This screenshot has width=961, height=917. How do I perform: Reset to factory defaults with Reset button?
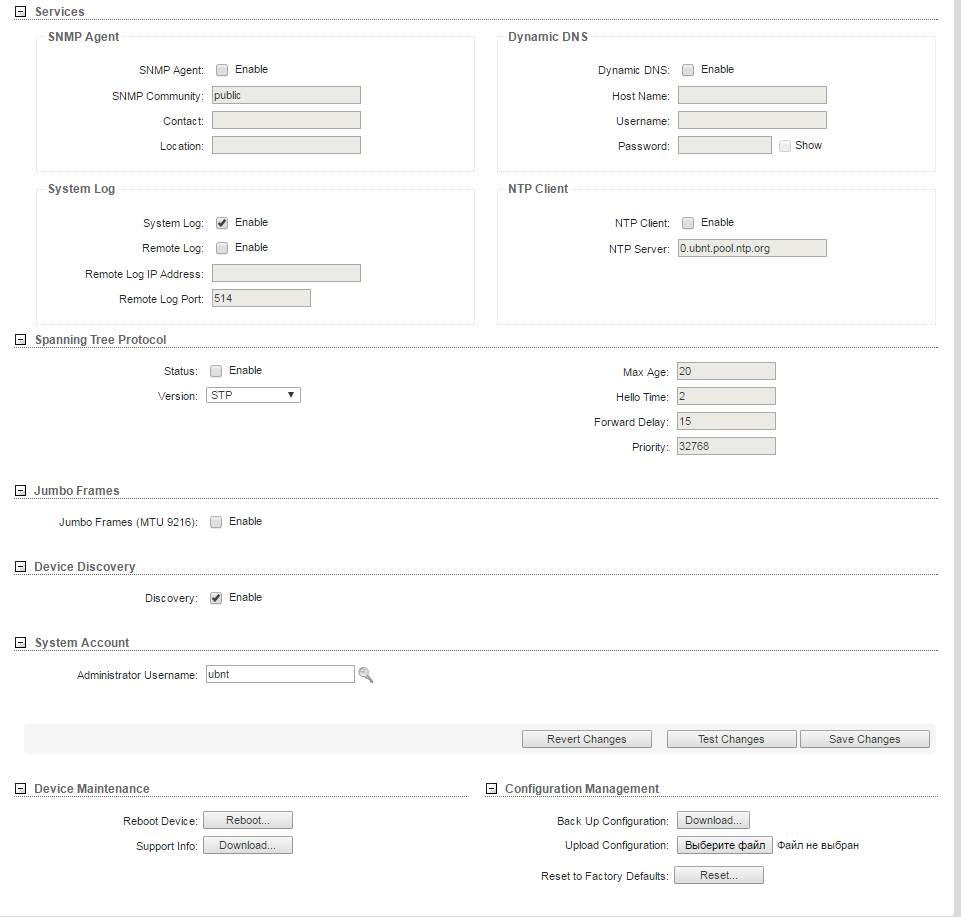pos(718,875)
